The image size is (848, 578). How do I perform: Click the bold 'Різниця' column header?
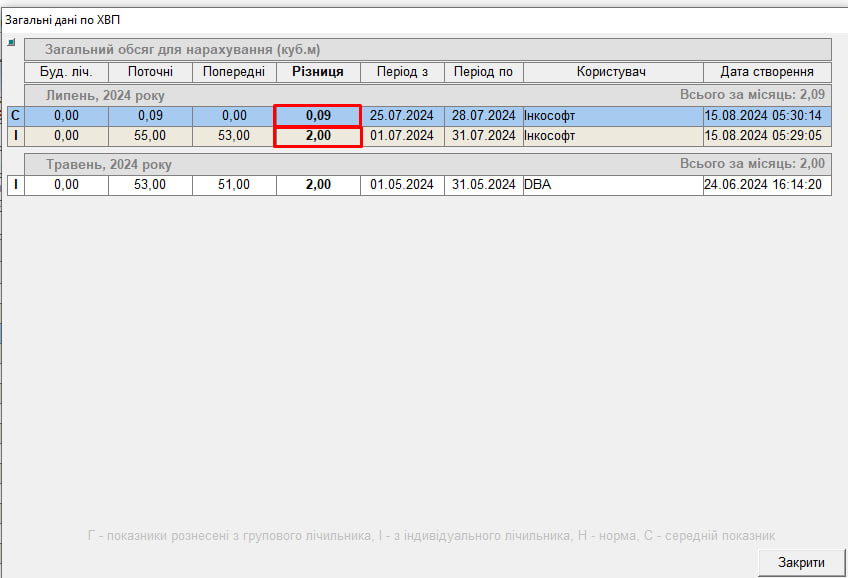coord(318,72)
